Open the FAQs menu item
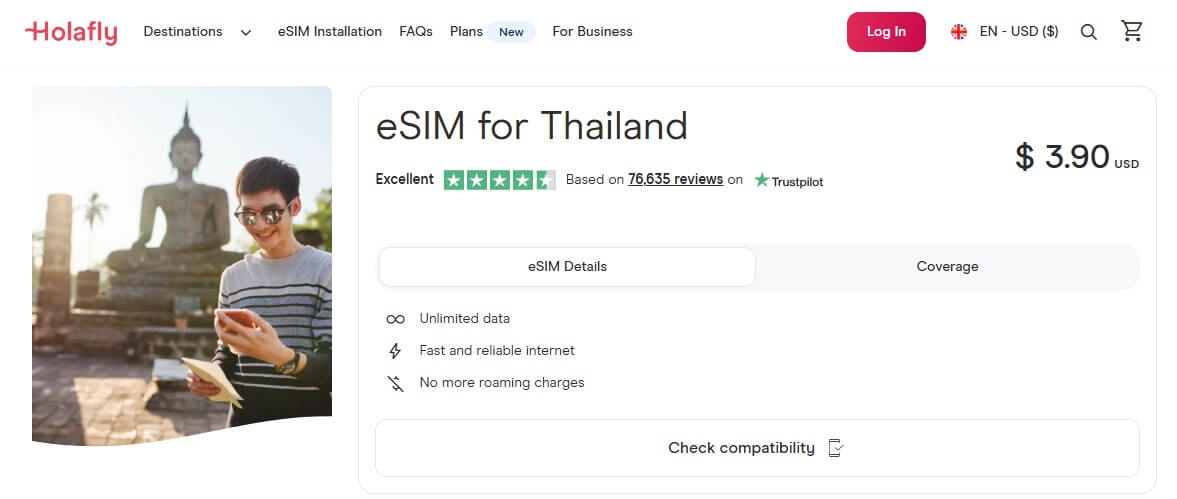Screen dimensions: 1177x499 tap(416, 32)
